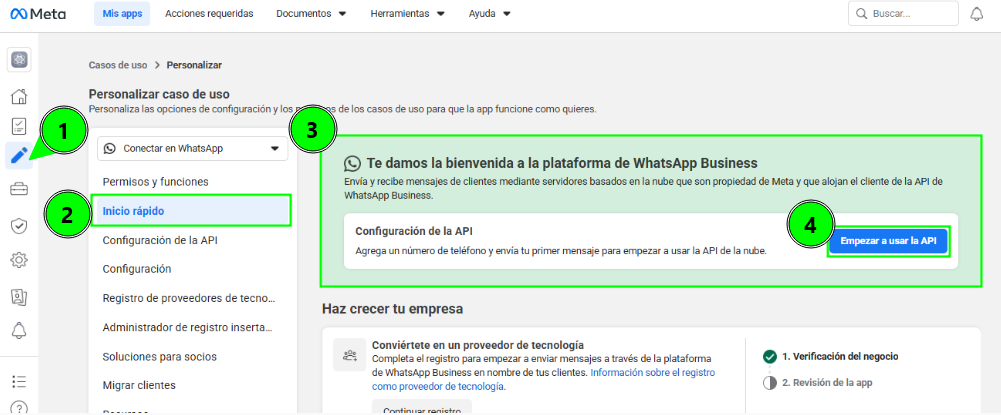
Task: Click the search magnifier icon
Action: (861, 13)
